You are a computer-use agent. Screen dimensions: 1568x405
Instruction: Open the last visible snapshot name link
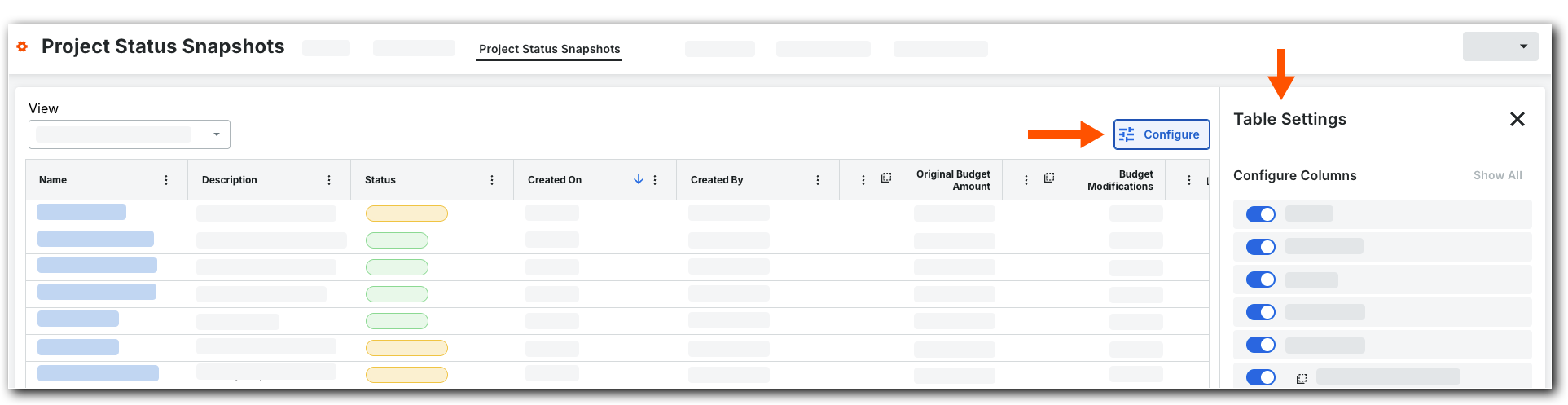(x=98, y=373)
